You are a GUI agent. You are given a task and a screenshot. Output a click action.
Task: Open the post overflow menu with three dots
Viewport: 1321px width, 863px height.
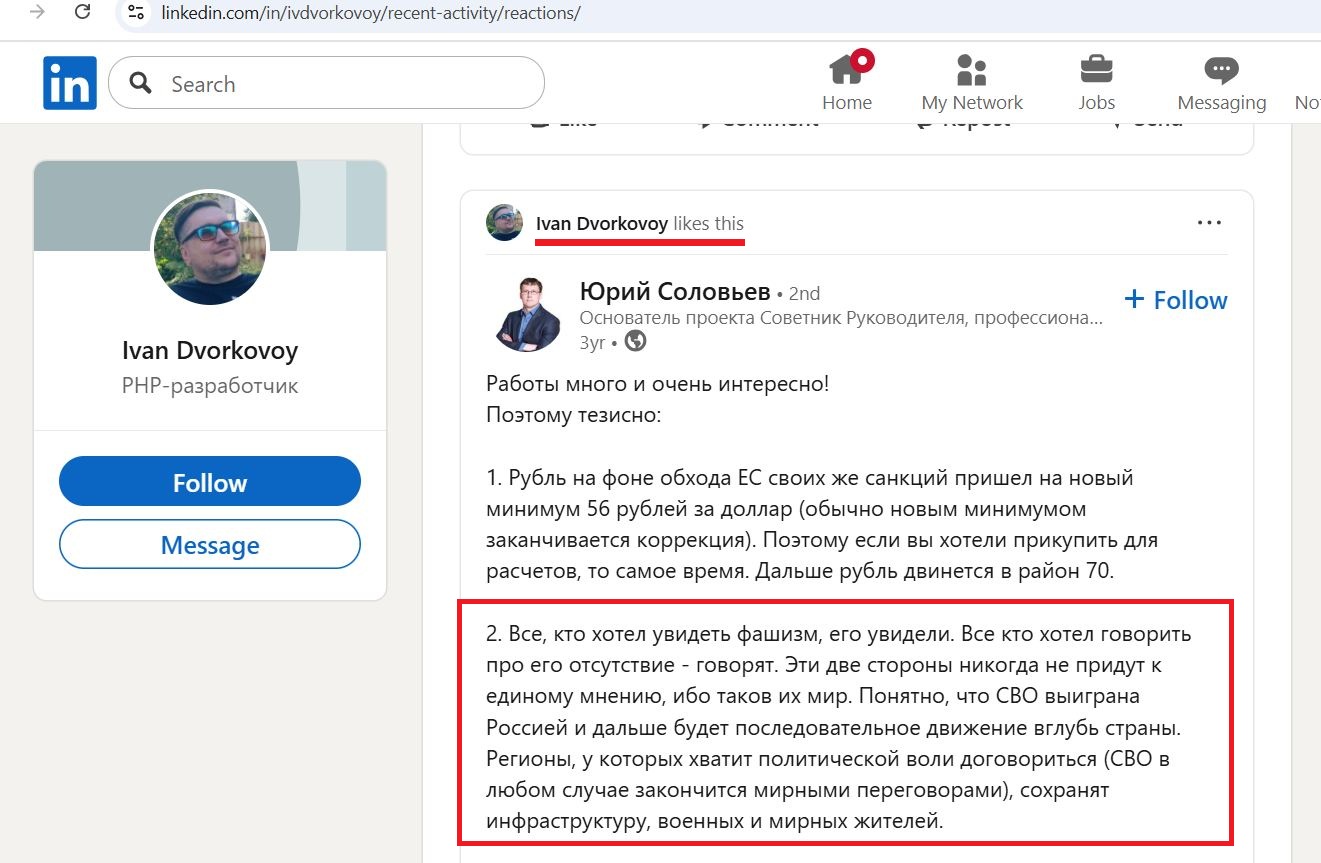tap(1209, 222)
